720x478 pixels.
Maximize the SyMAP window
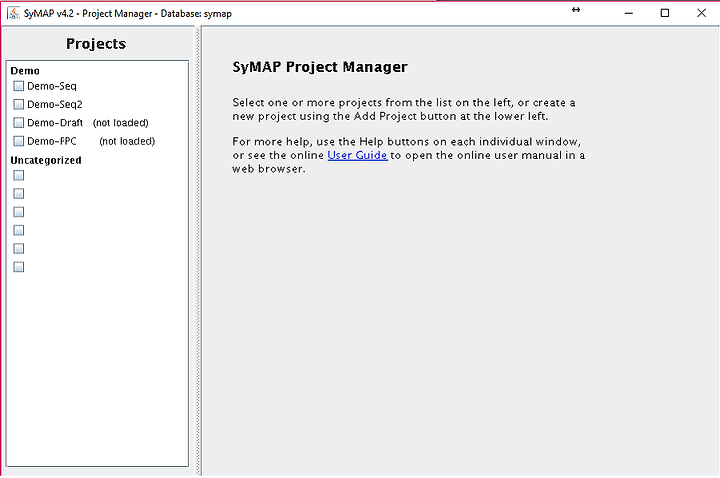tap(664, 13)
